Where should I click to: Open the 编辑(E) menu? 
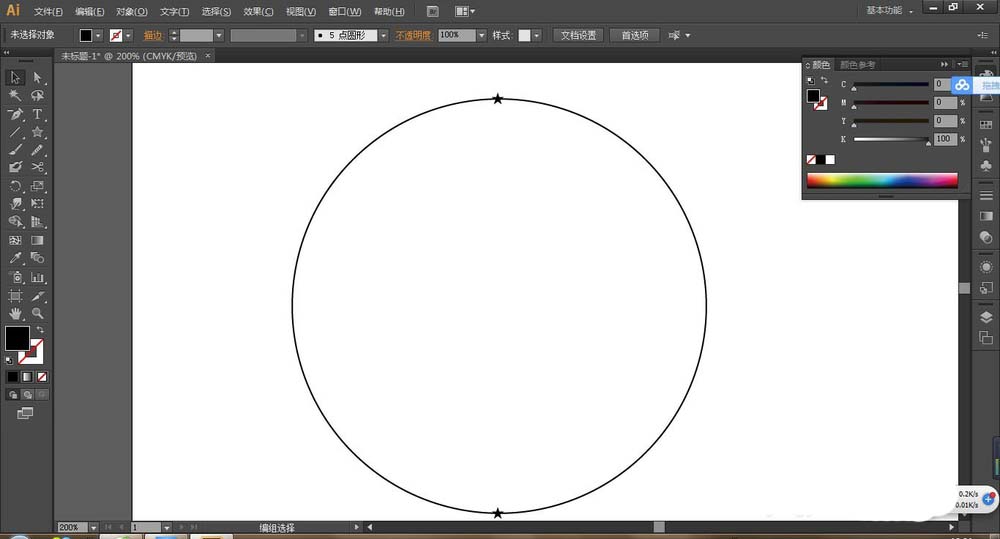[x=89, y=11]
